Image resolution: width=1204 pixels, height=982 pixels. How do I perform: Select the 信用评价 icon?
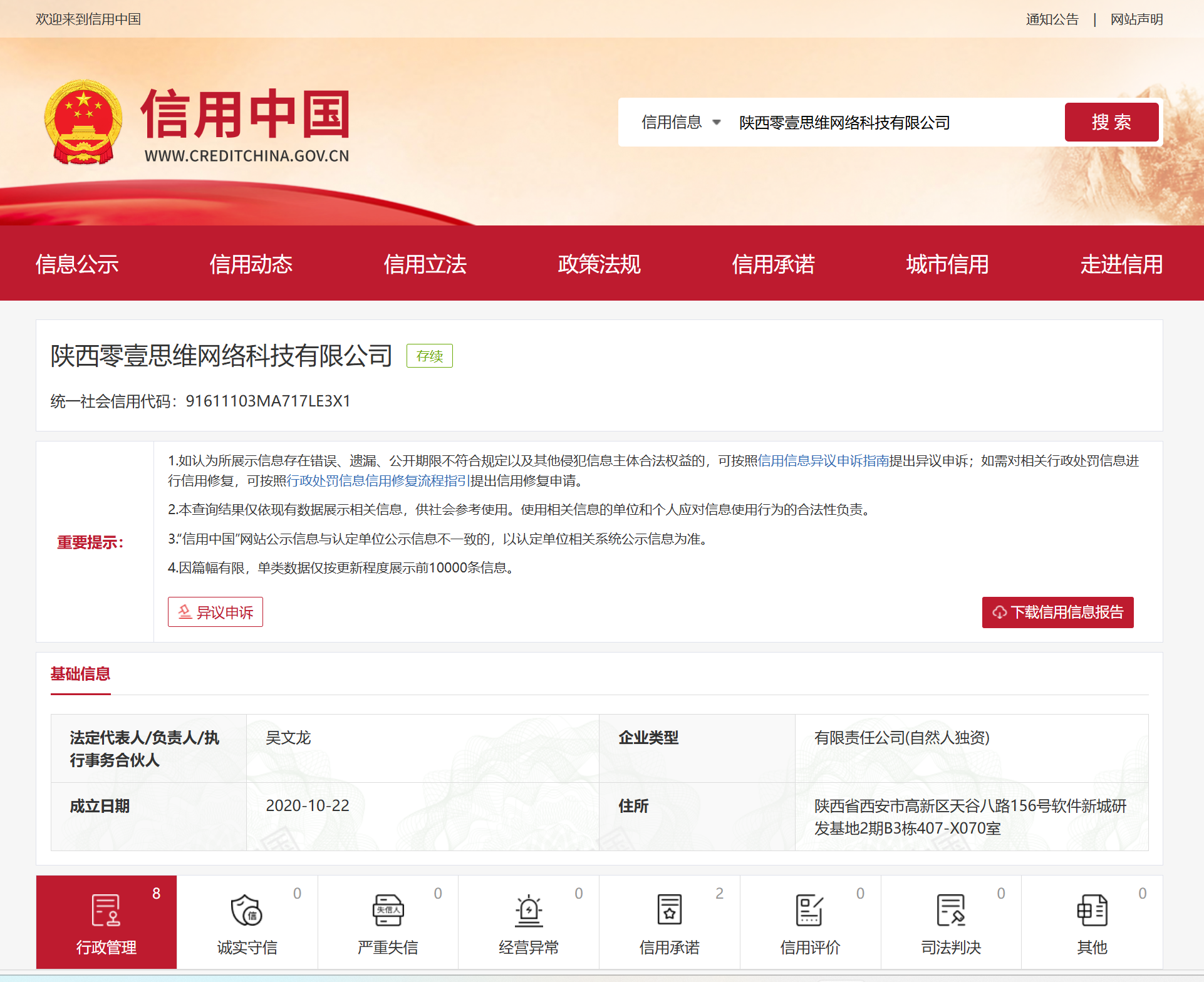click(809, 910)
